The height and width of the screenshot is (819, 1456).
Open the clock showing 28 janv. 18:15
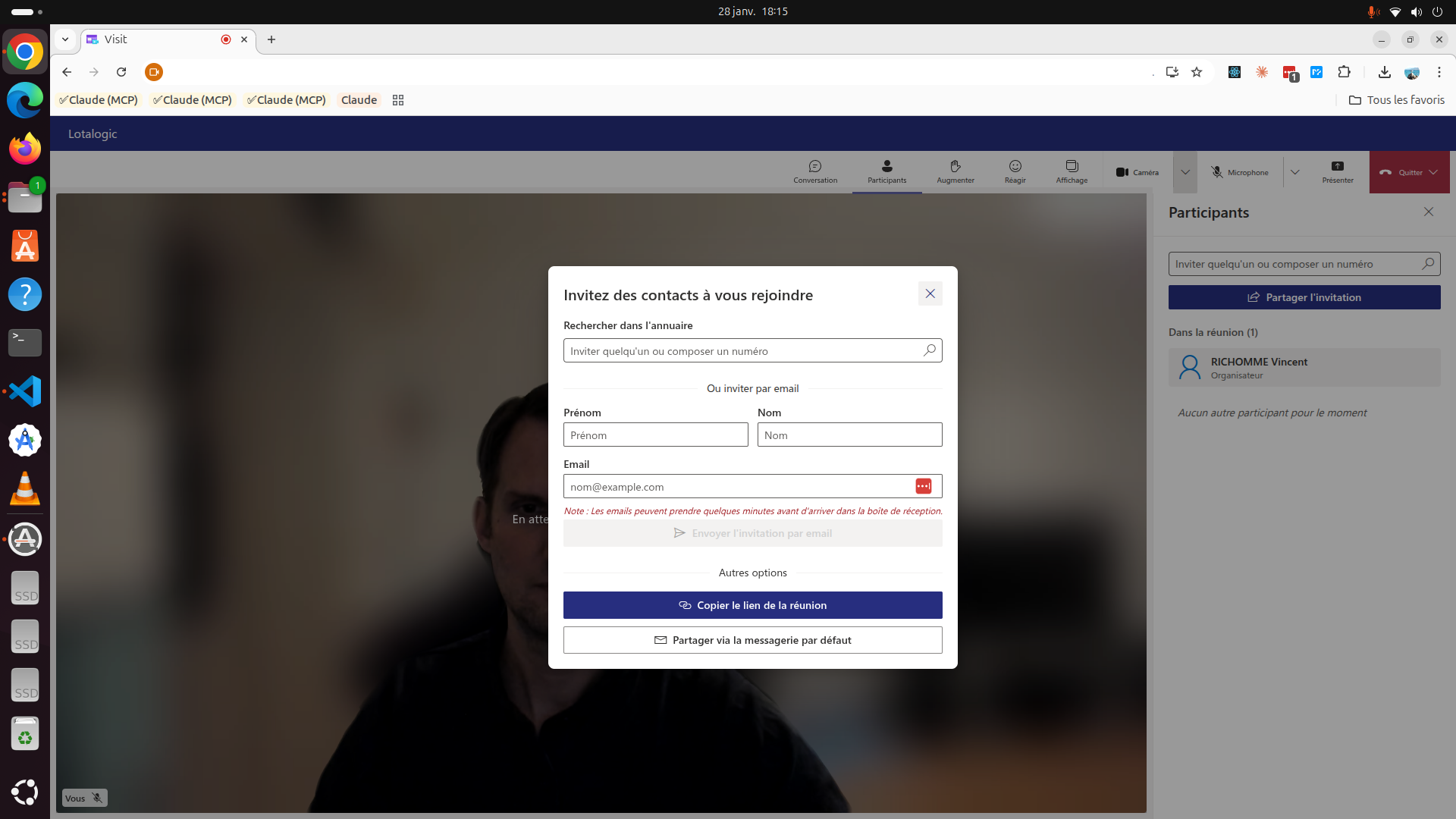click(752, 11)
